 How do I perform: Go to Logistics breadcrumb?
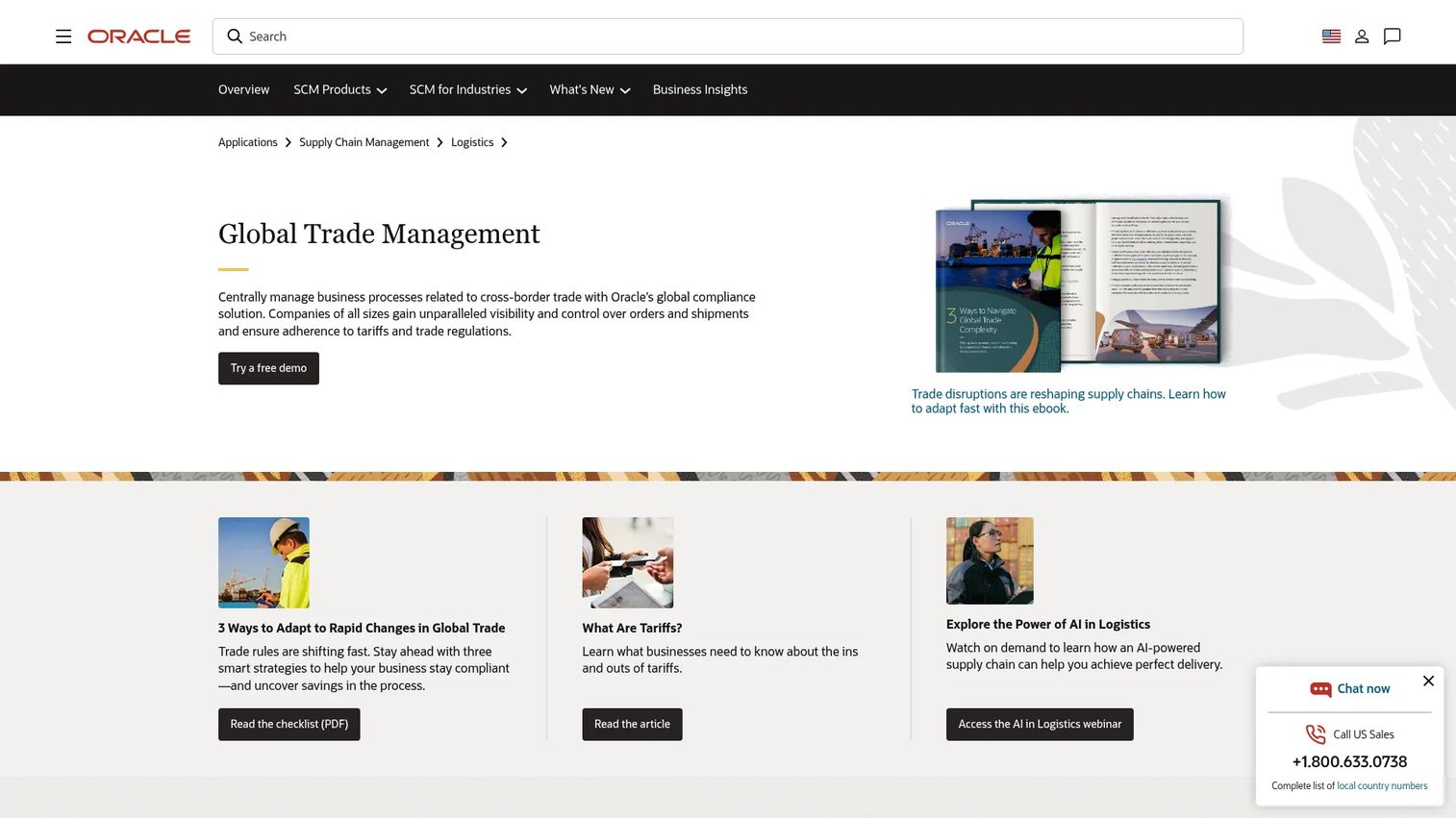472,142
